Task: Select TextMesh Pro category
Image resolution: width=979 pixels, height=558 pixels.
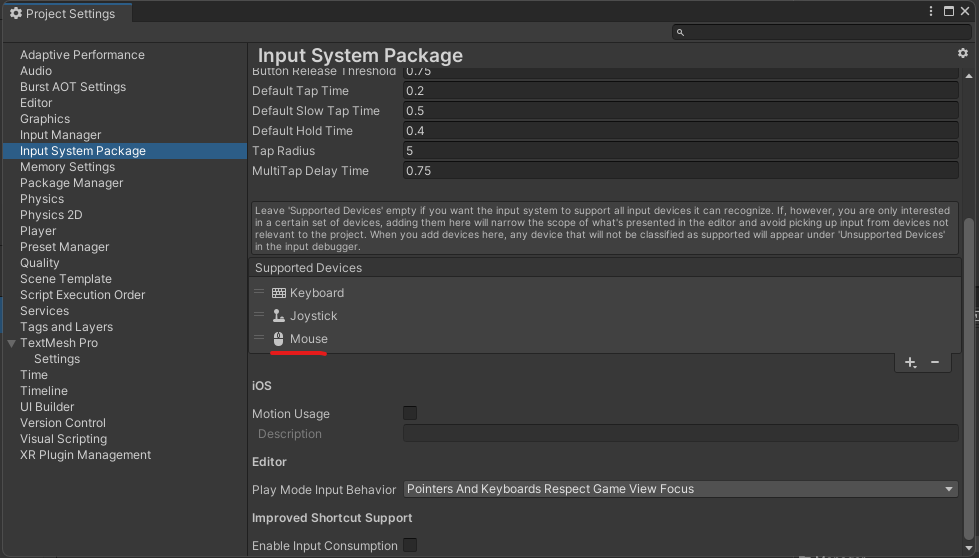Action: [59, 343]
